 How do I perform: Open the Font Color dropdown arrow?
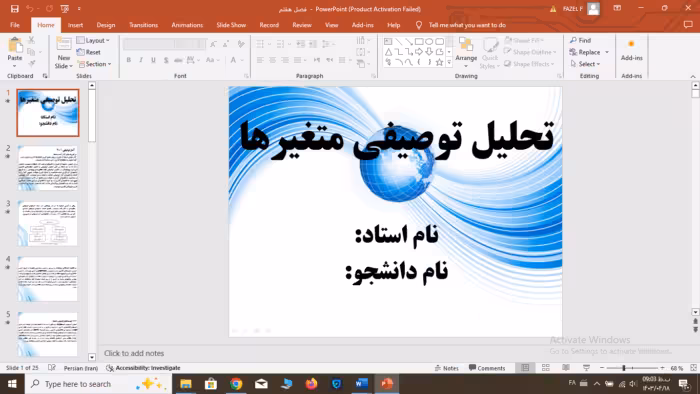click(242, 60)
